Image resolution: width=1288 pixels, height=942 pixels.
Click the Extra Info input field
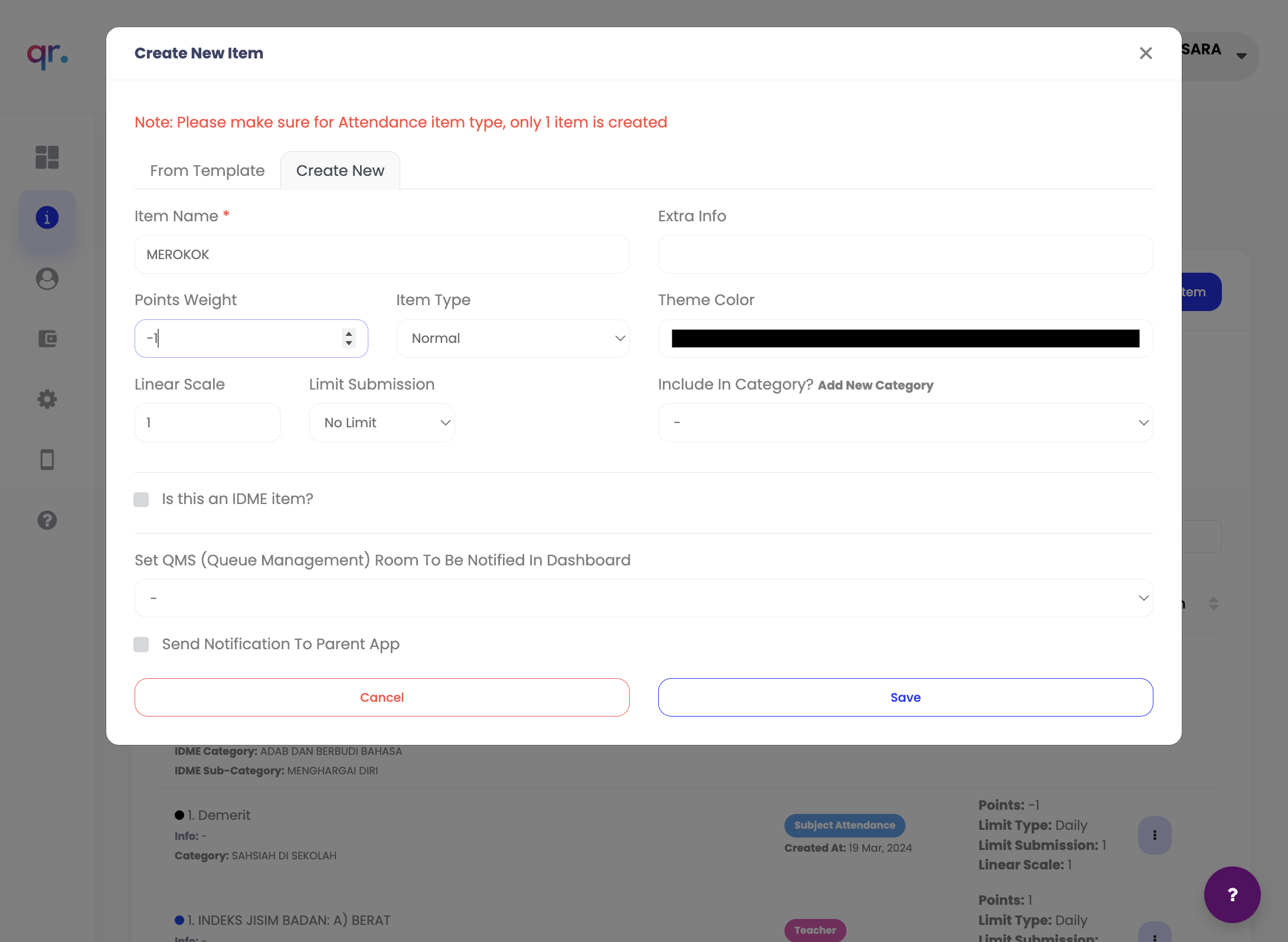click(x=905, y=254)
